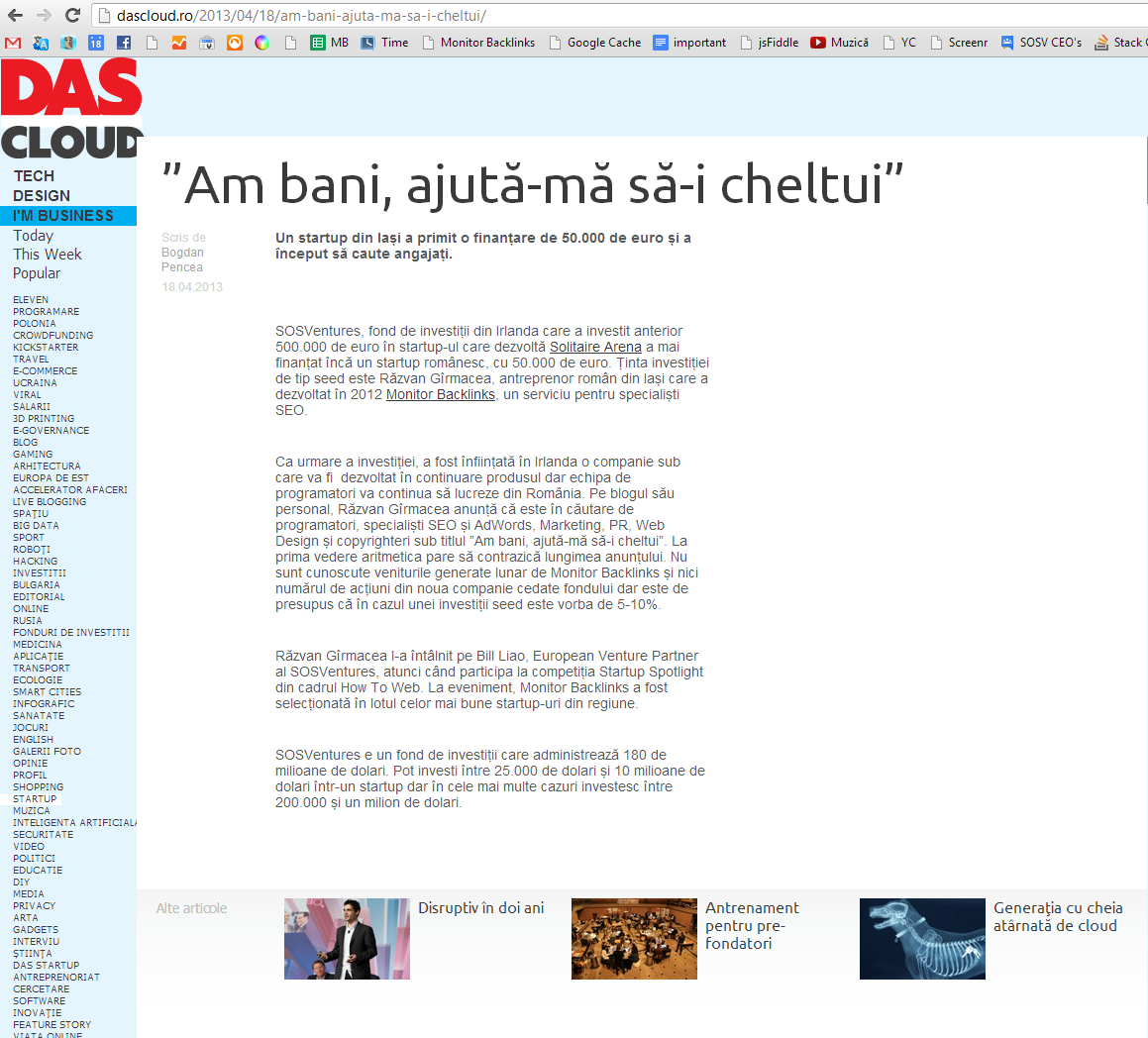
Task: Click the speaker on stage thumbnail
Action: click(x=347, y=938)
